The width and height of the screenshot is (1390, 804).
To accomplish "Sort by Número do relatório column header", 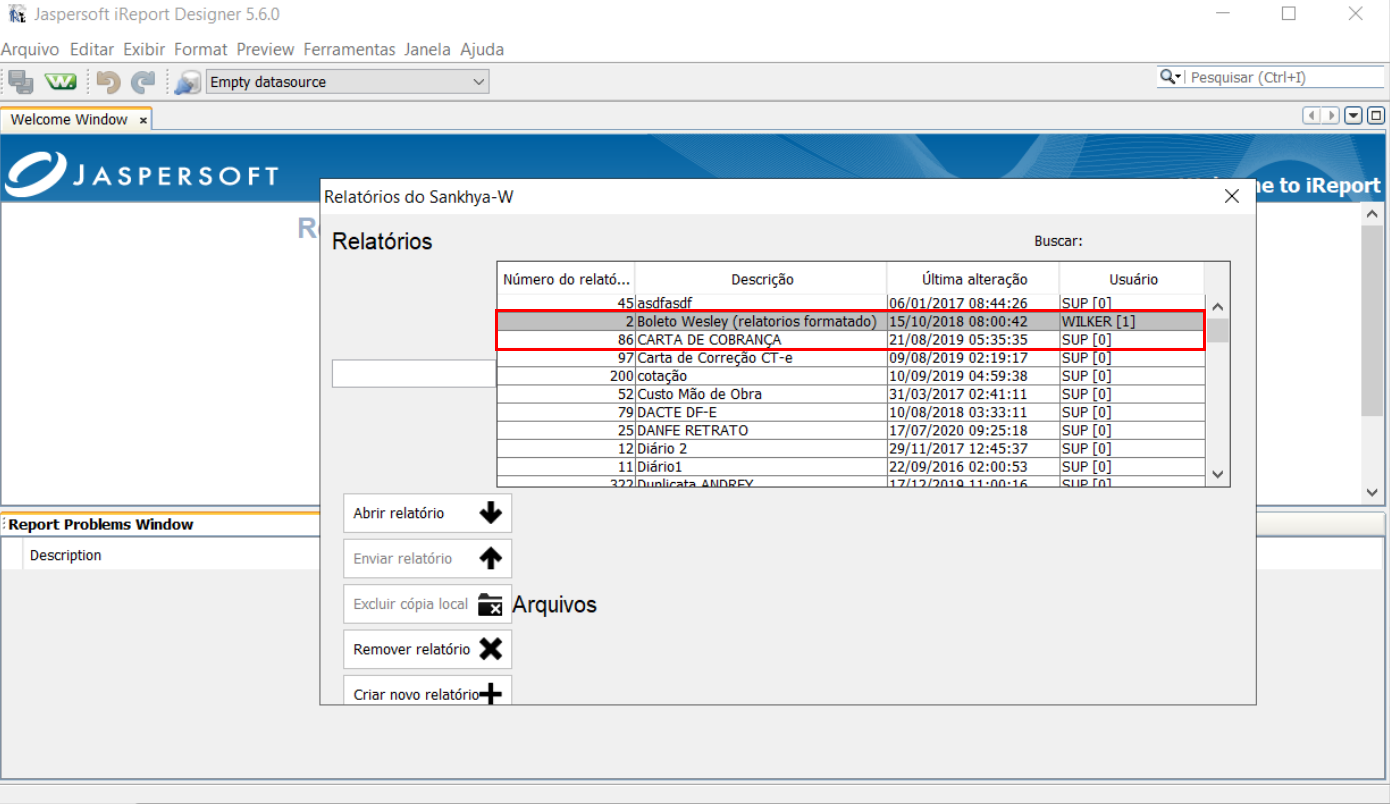I will click(566, 279).
